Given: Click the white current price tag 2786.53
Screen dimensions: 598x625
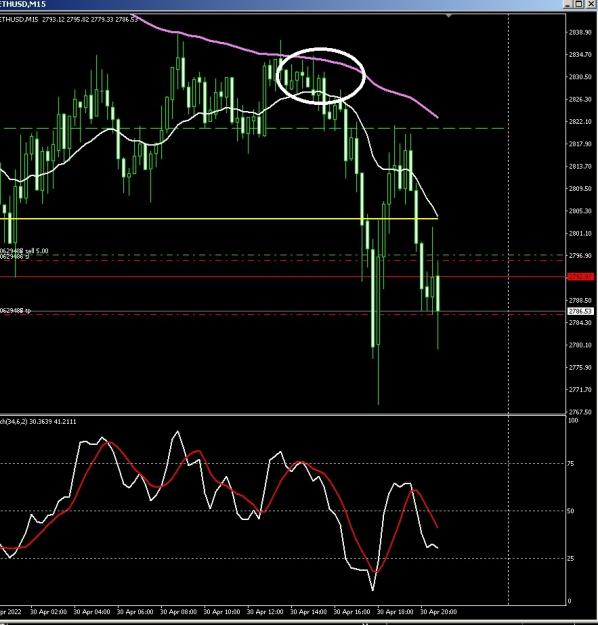Looking at the screenshot, I should coord(580,311).
